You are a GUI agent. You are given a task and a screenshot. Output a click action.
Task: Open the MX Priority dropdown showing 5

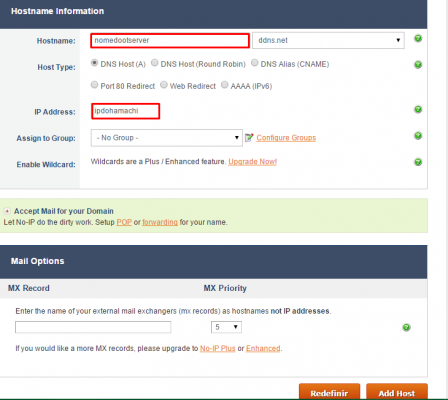pos(226,327)
